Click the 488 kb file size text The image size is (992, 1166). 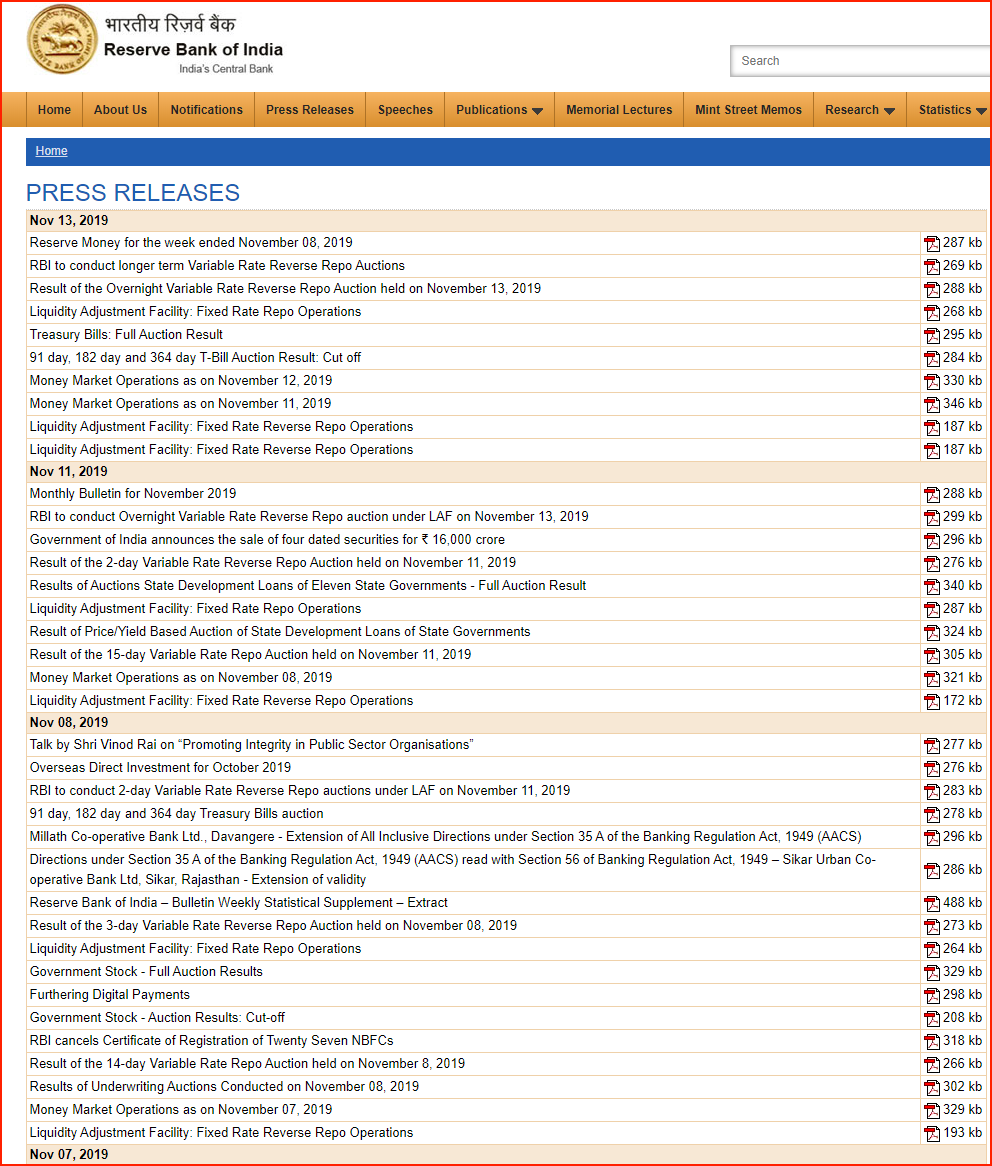click(963, 903)
